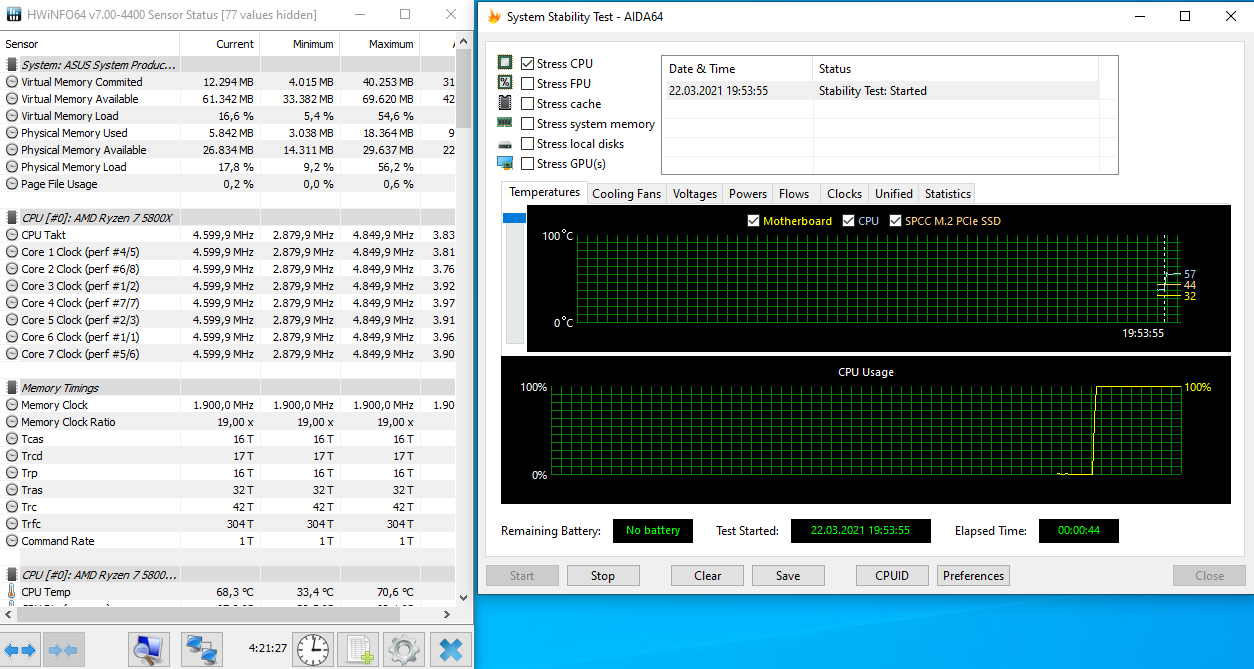Viewport: 1254px width, 669px height.
Task: Click the Save button in AIDA64
Action: pyautogui.click(x=788, y=576)
